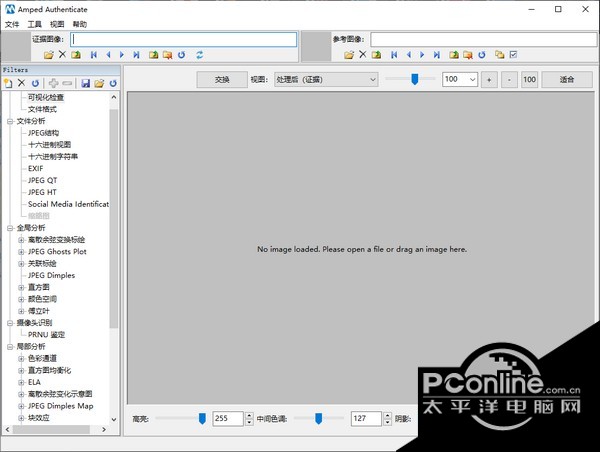Viewport: 600px width, 452px height.
Task: Click the 适合 fit button
Action: pyautogui.click(x=567, y=80)
